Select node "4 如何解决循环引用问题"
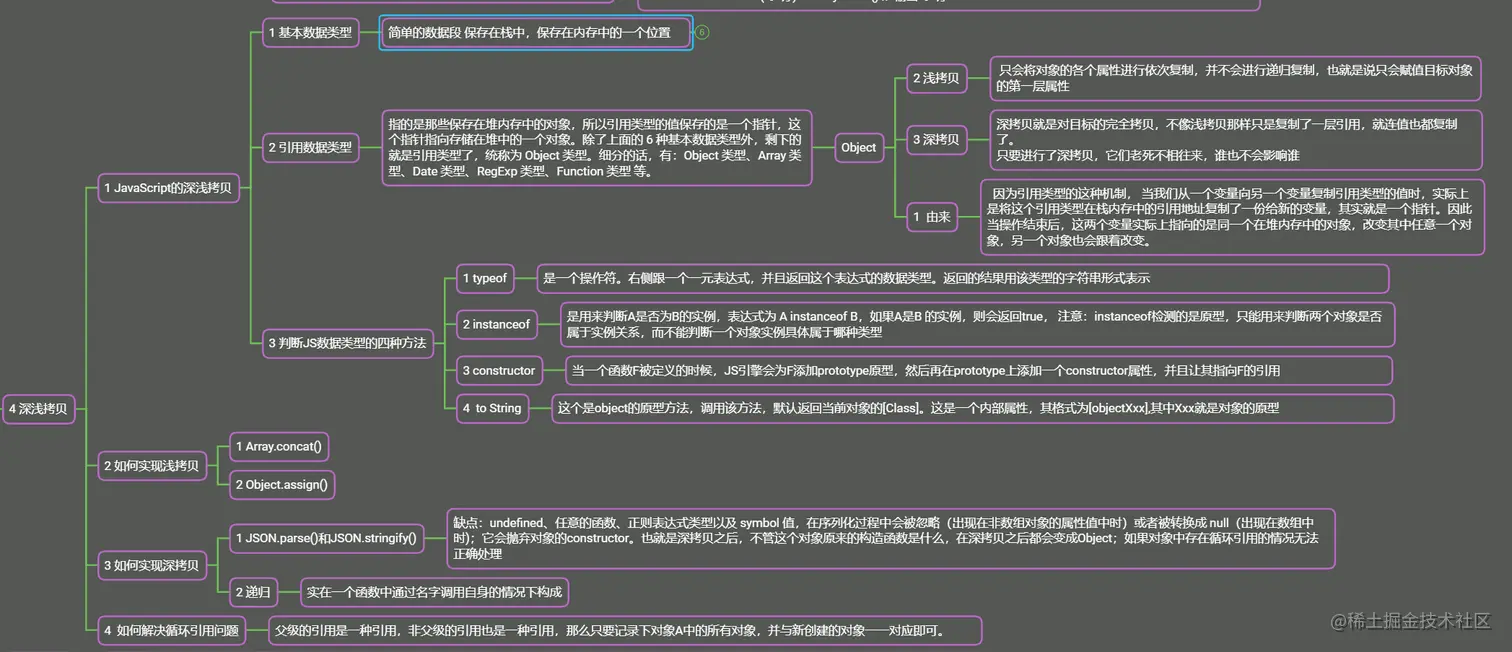 [171, 630]
